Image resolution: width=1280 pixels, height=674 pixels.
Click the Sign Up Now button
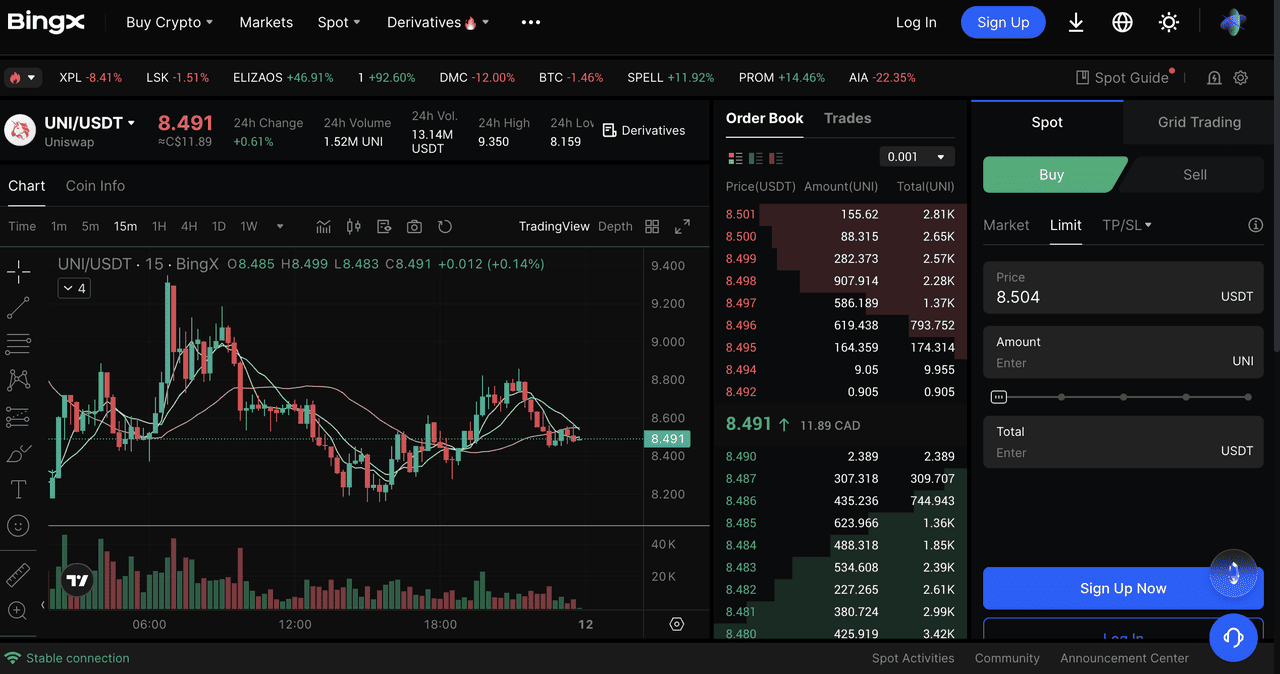[1122, 588]
